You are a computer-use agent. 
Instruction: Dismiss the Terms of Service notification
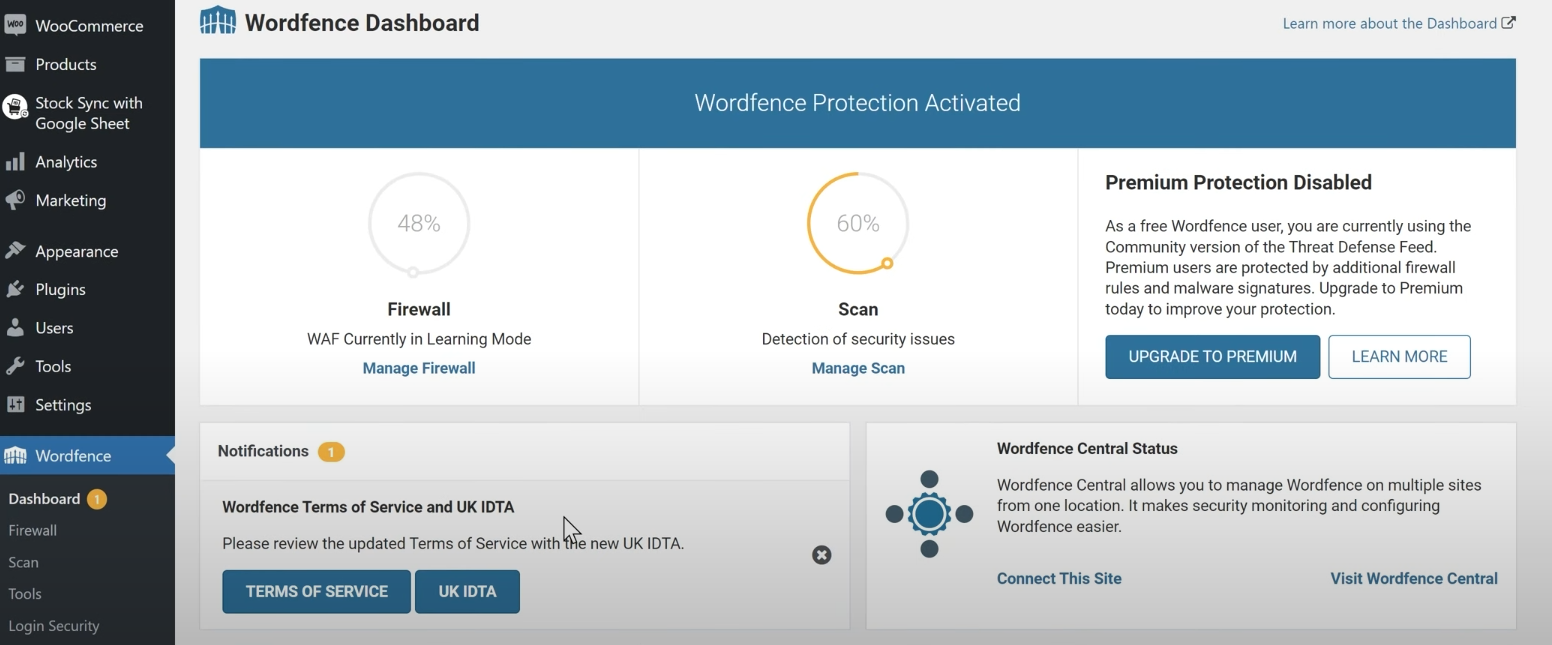pos(821,555)
